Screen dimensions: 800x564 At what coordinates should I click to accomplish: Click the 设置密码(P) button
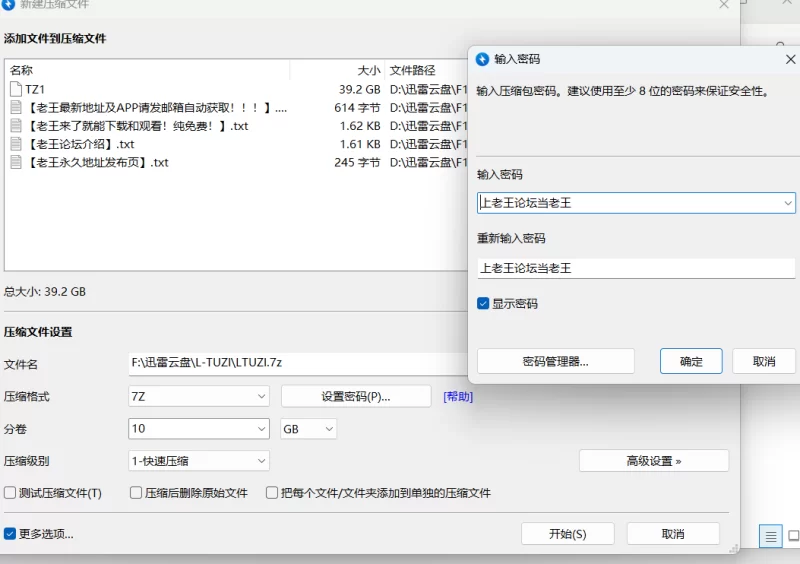click(356, 397)
